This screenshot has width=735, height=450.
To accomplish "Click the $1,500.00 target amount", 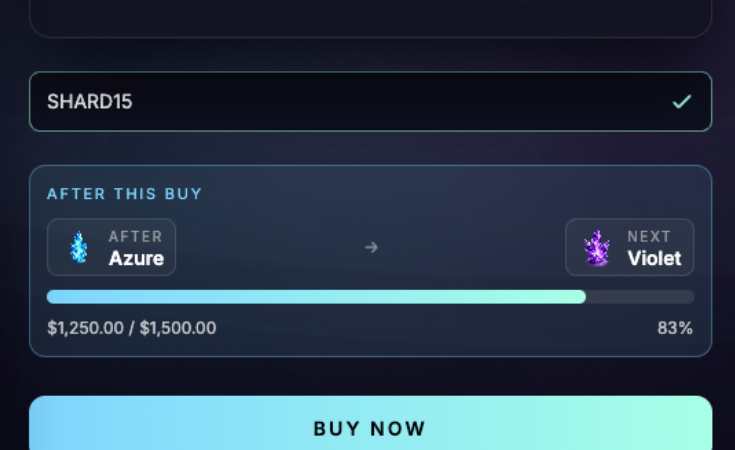I will coord(178,328).
